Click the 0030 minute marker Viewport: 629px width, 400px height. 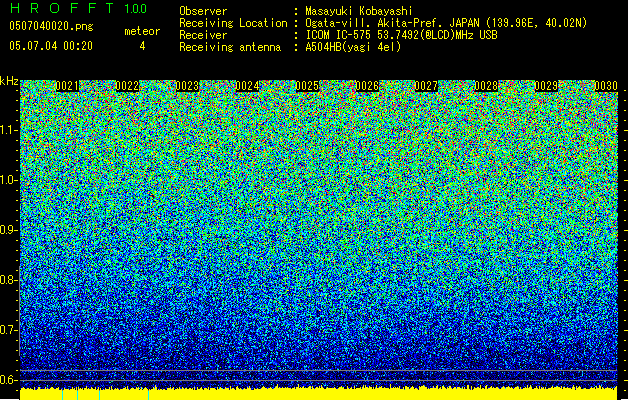coord(606,86)
